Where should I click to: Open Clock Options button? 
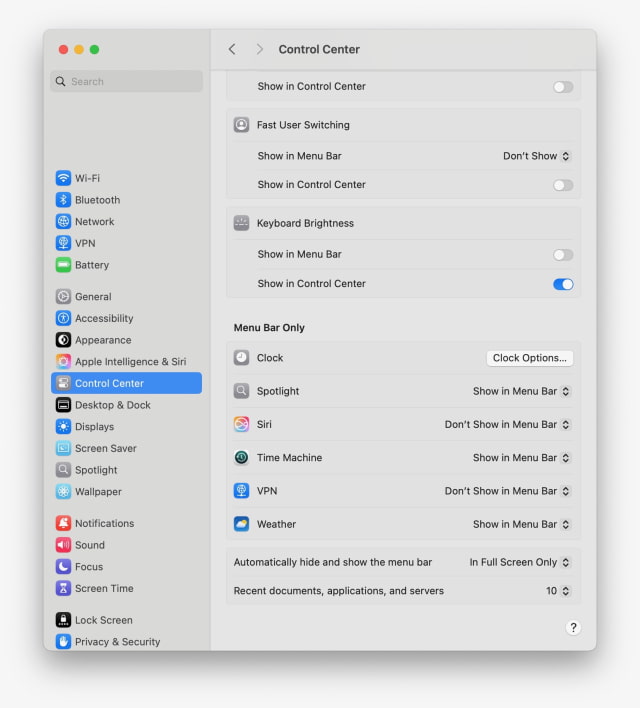(x=529, y=358)
